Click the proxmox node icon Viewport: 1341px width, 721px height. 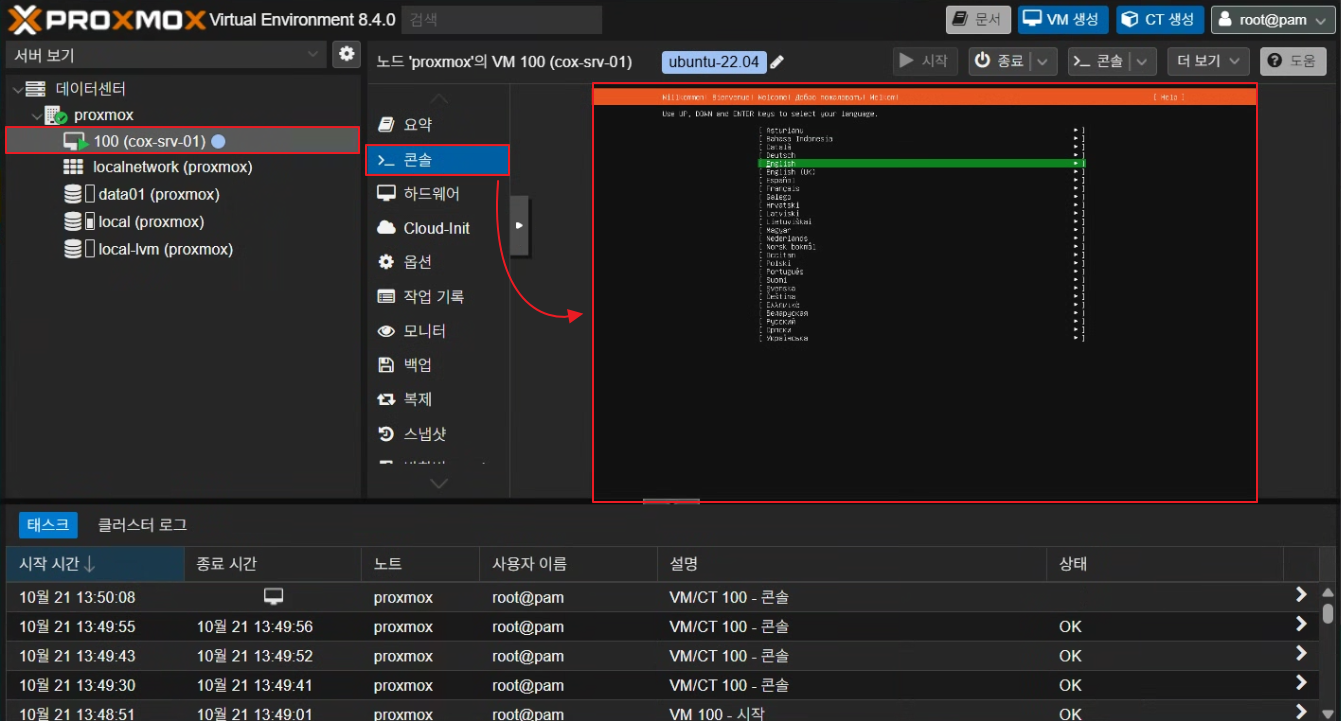click(56, 116)
